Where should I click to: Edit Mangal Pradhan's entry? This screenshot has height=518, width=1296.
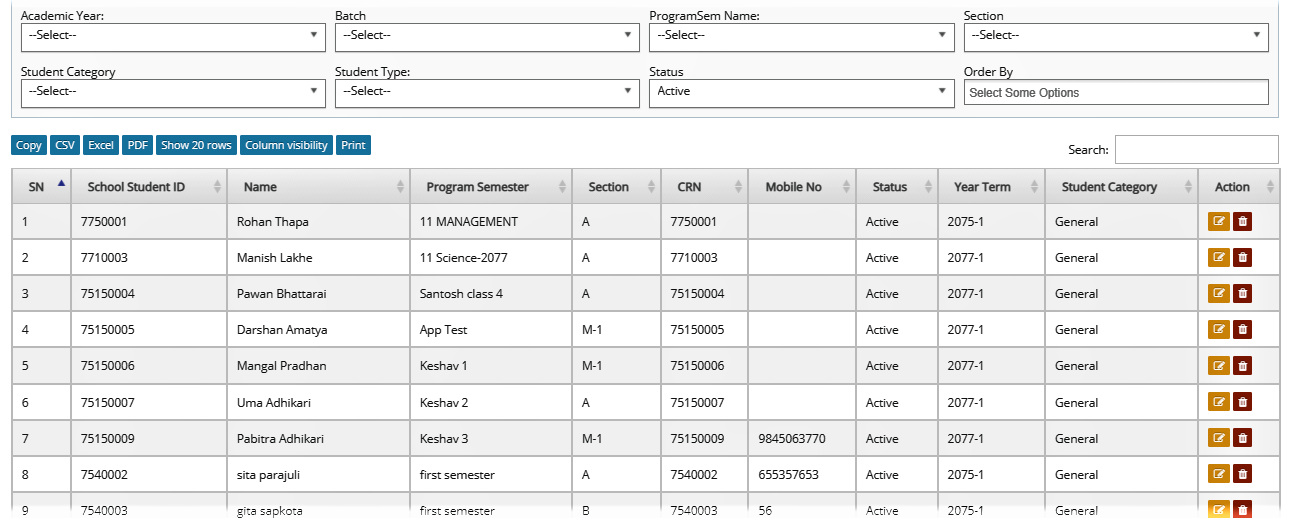click(x=1219, y=366)
